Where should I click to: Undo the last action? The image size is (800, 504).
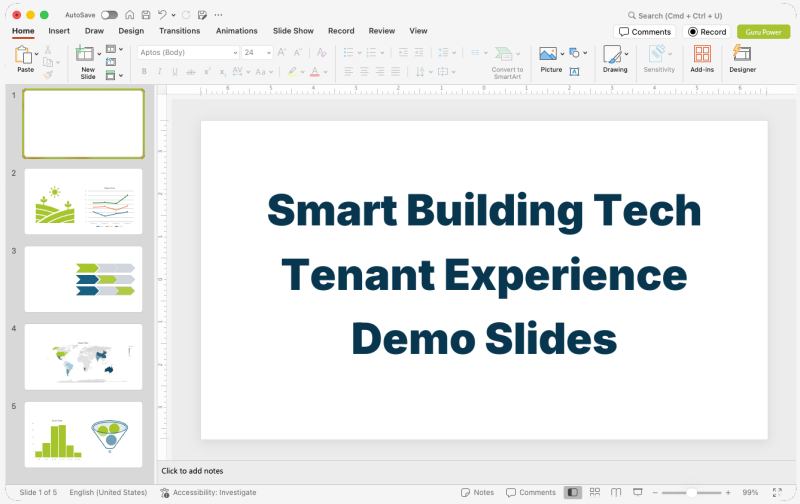tap(162, 15)
